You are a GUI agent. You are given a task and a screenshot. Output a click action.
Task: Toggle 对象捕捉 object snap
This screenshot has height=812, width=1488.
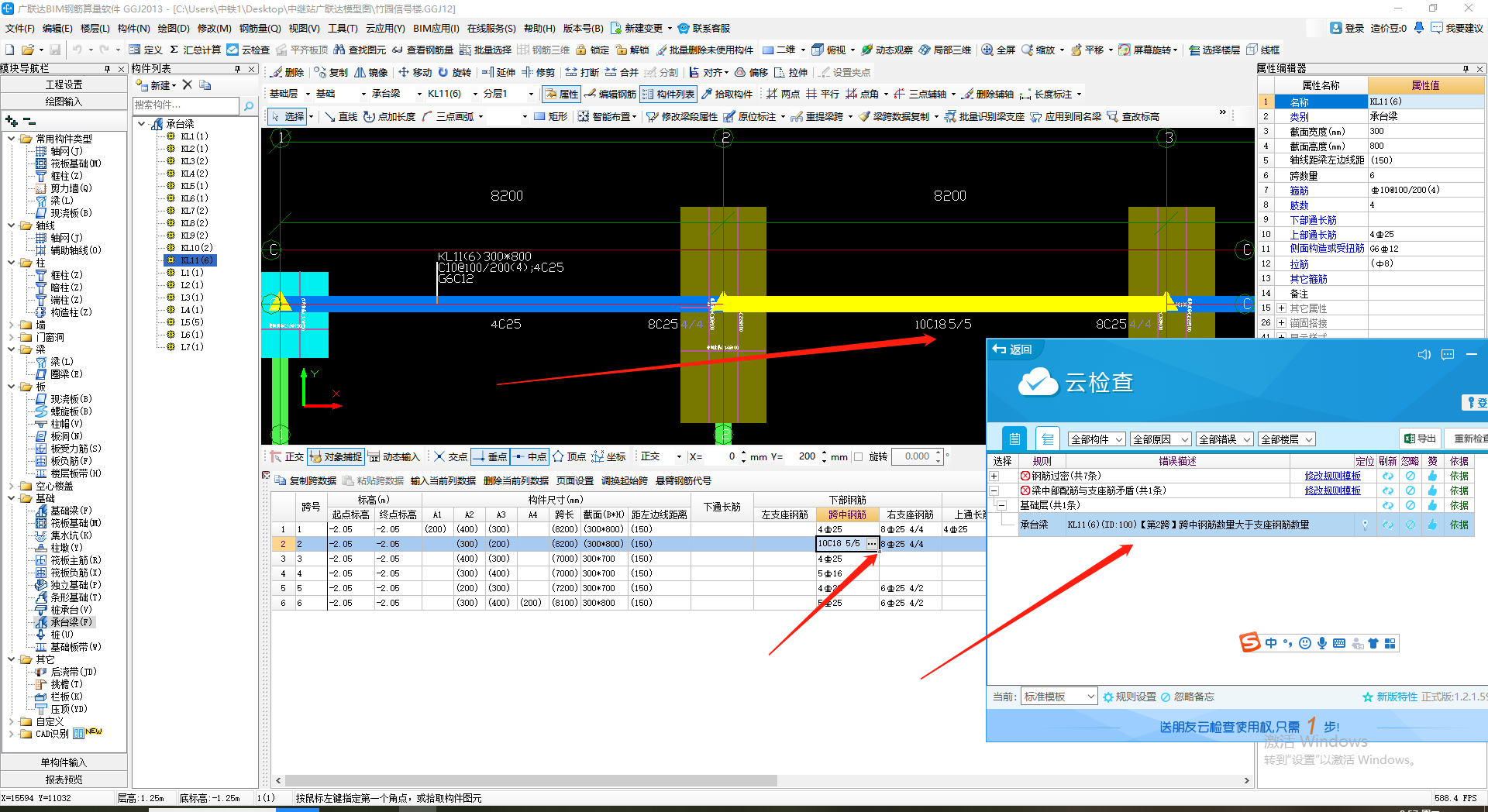pyautogui.click(x=336, y=456)
